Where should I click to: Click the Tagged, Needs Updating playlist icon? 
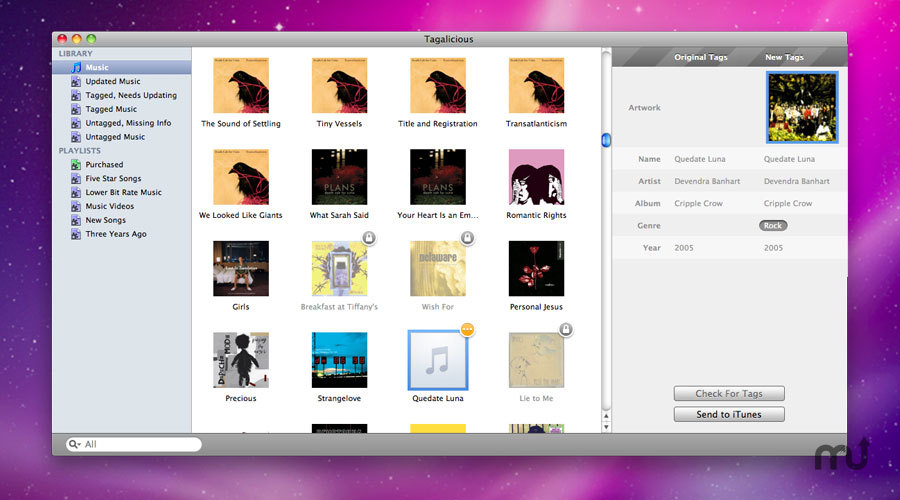[x=76, y=95]
